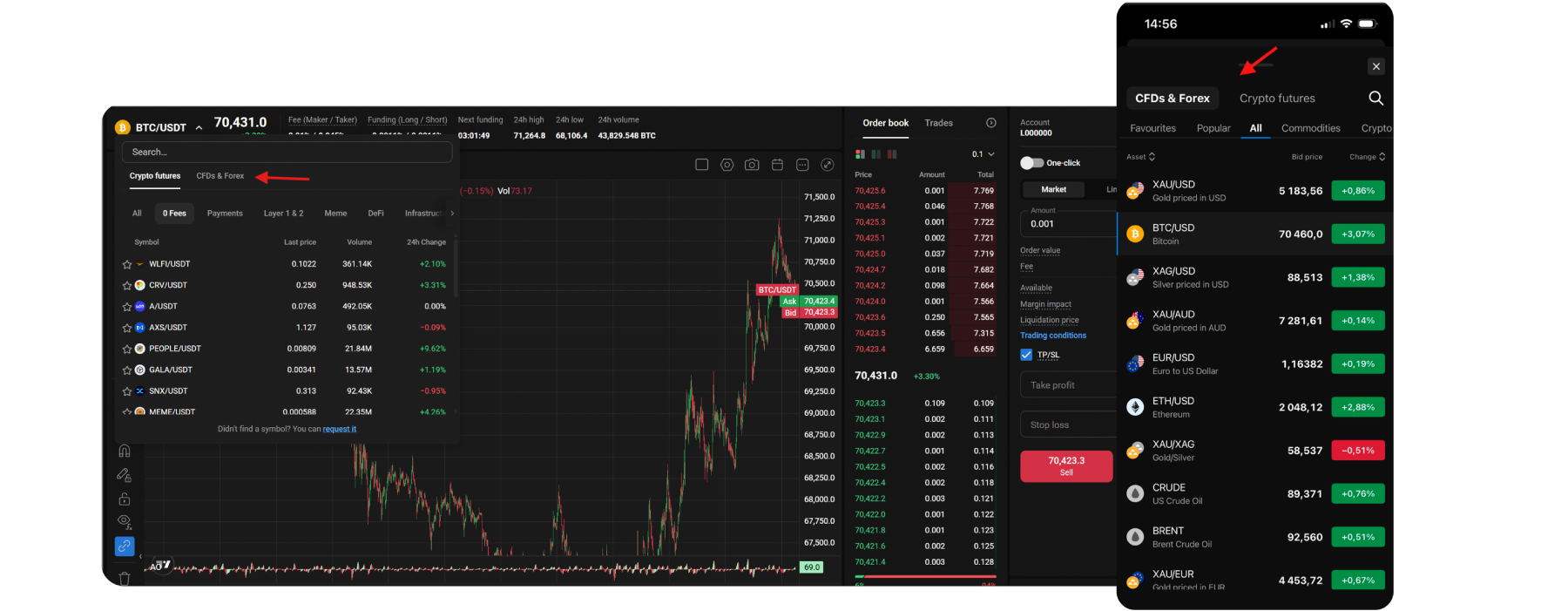Open the Trading conditions link
This screenshot has width=1568, height=611.
[x=1053, y=336]
